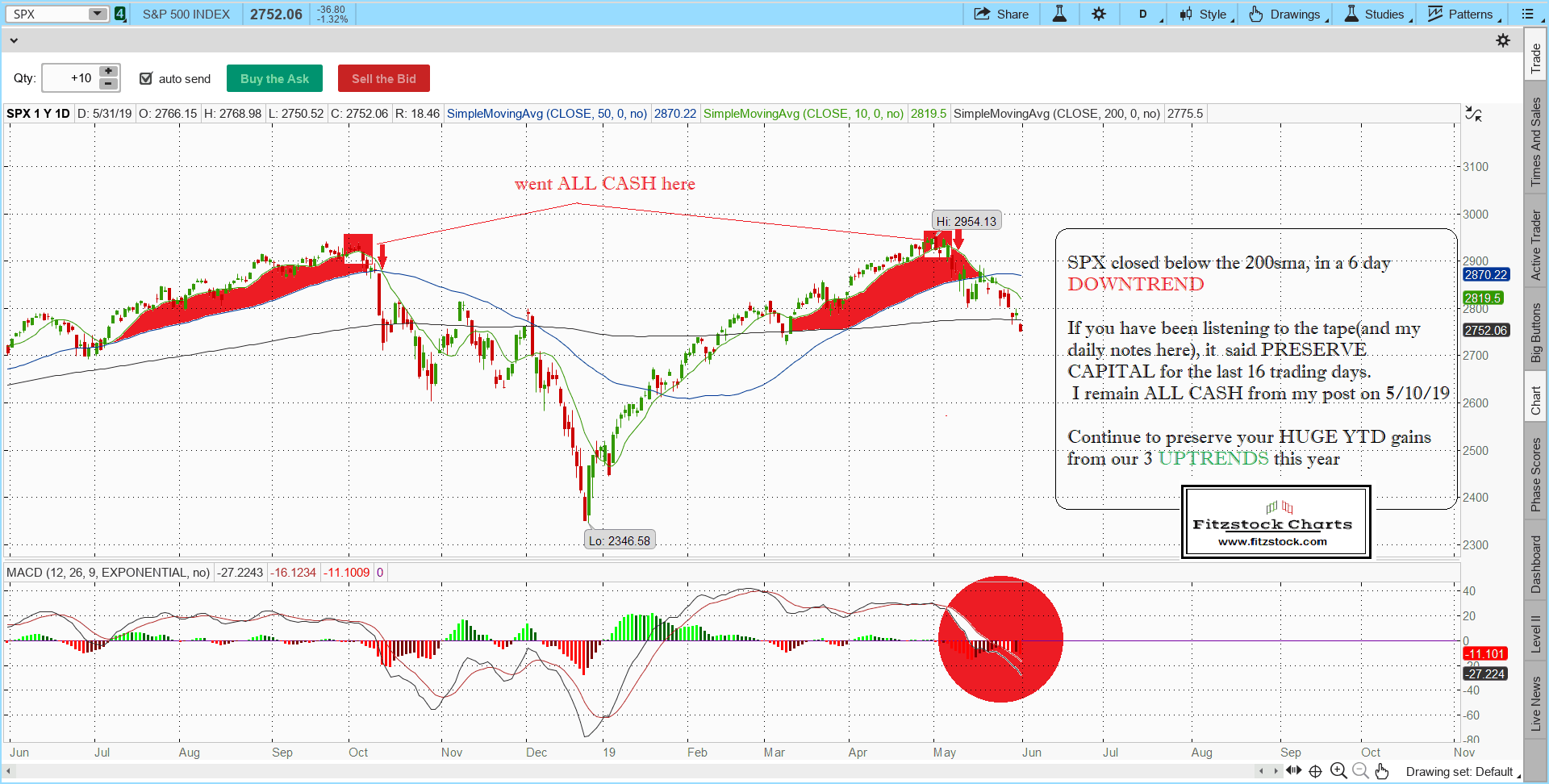Open chart settings gear in top toolbar
This screenshot has height=784, width=1549.
1099,14
